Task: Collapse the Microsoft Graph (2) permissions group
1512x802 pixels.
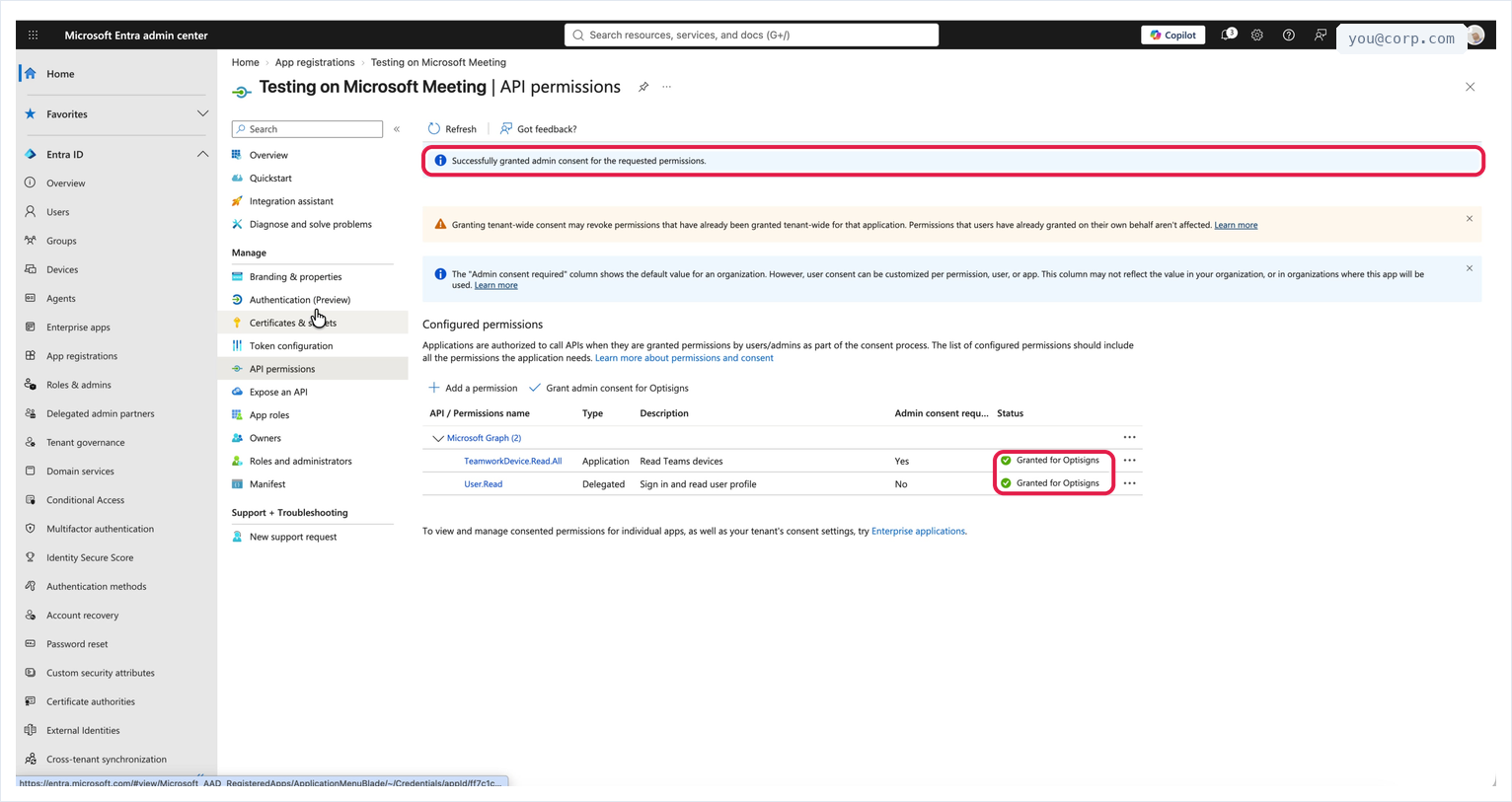Action: (x=438, y=438)
